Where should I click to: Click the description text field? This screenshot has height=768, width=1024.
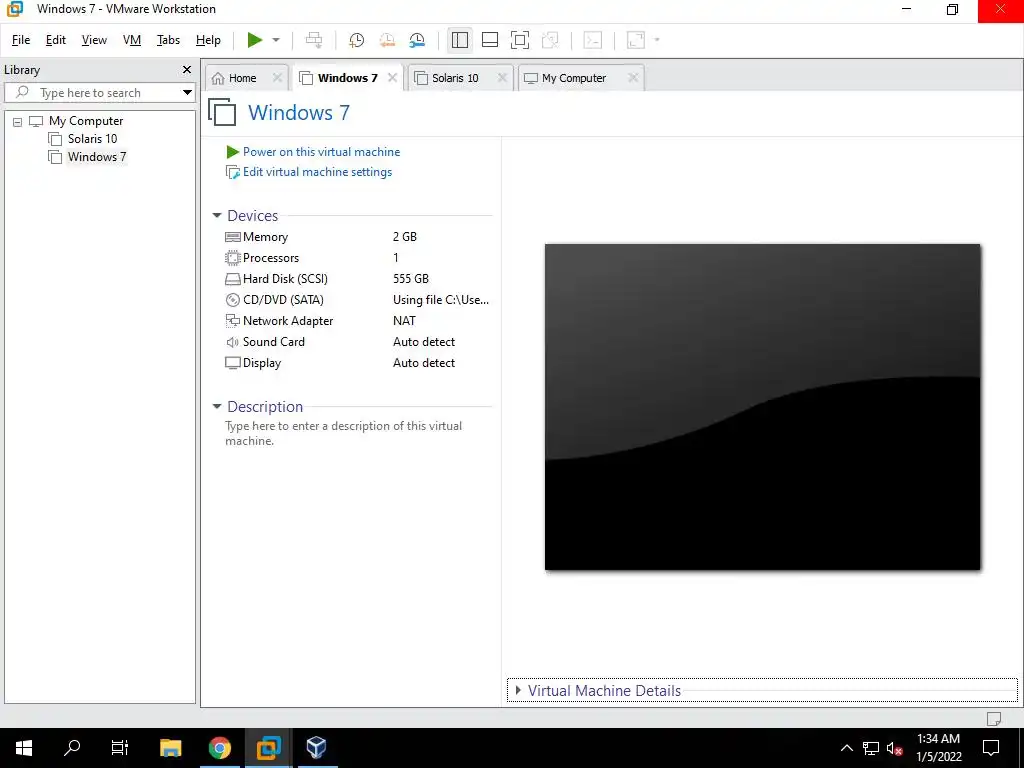[358, 434]
